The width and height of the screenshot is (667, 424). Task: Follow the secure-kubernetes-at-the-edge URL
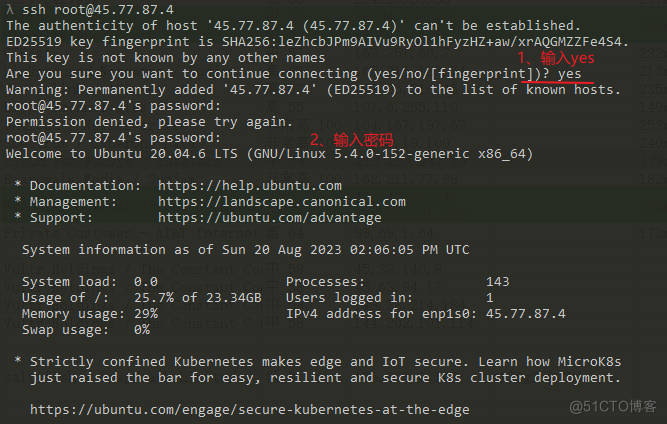pos(249,410)
